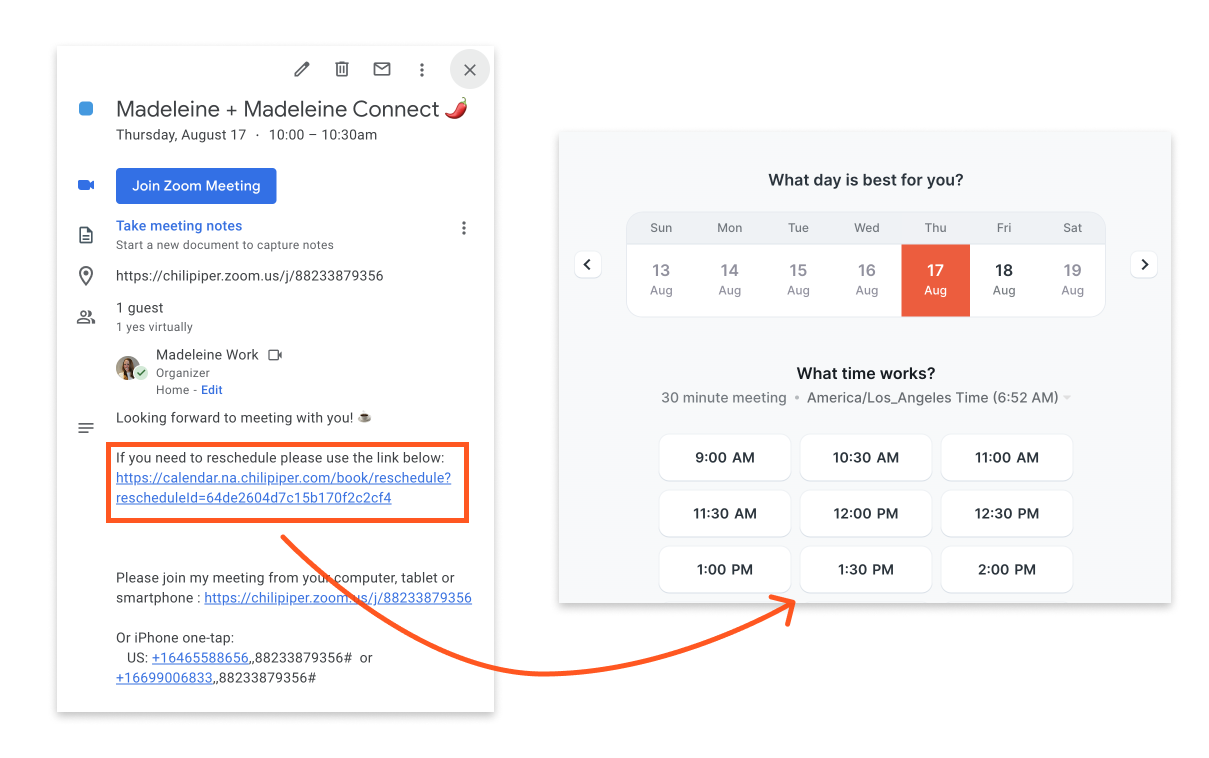1209x758 pixels.
Task: Click the guests people icon
Action: tap(86, 317)
